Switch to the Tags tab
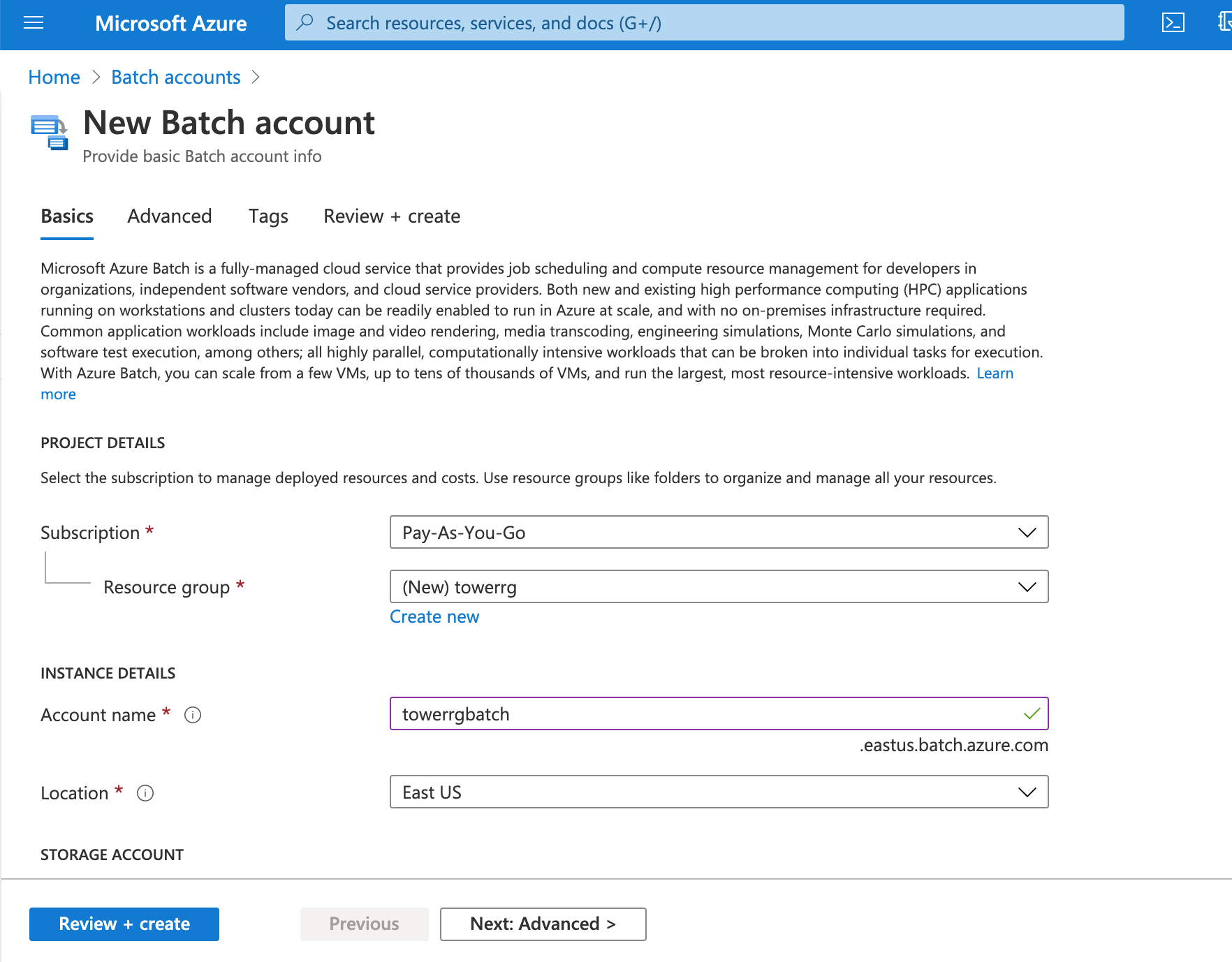Viewport: 1232px width, 962px height. (268, 216)
